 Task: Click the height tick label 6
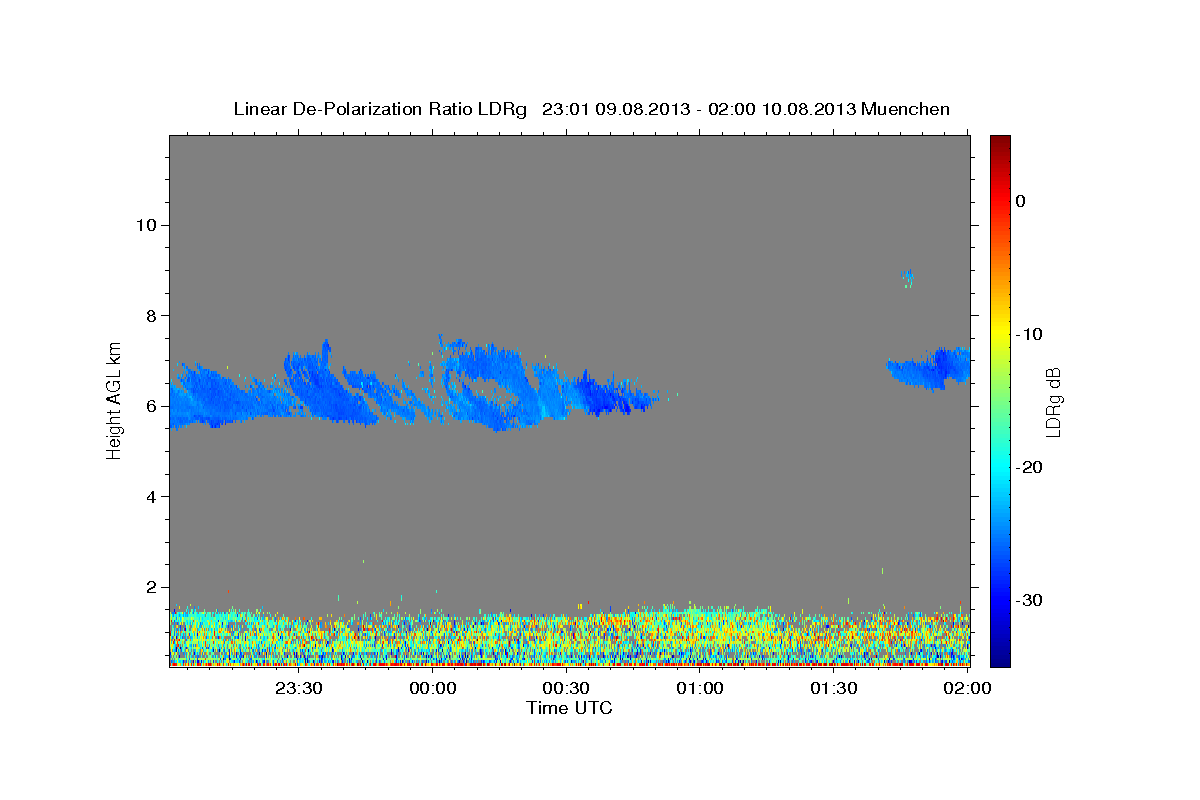tap(151, 406)
